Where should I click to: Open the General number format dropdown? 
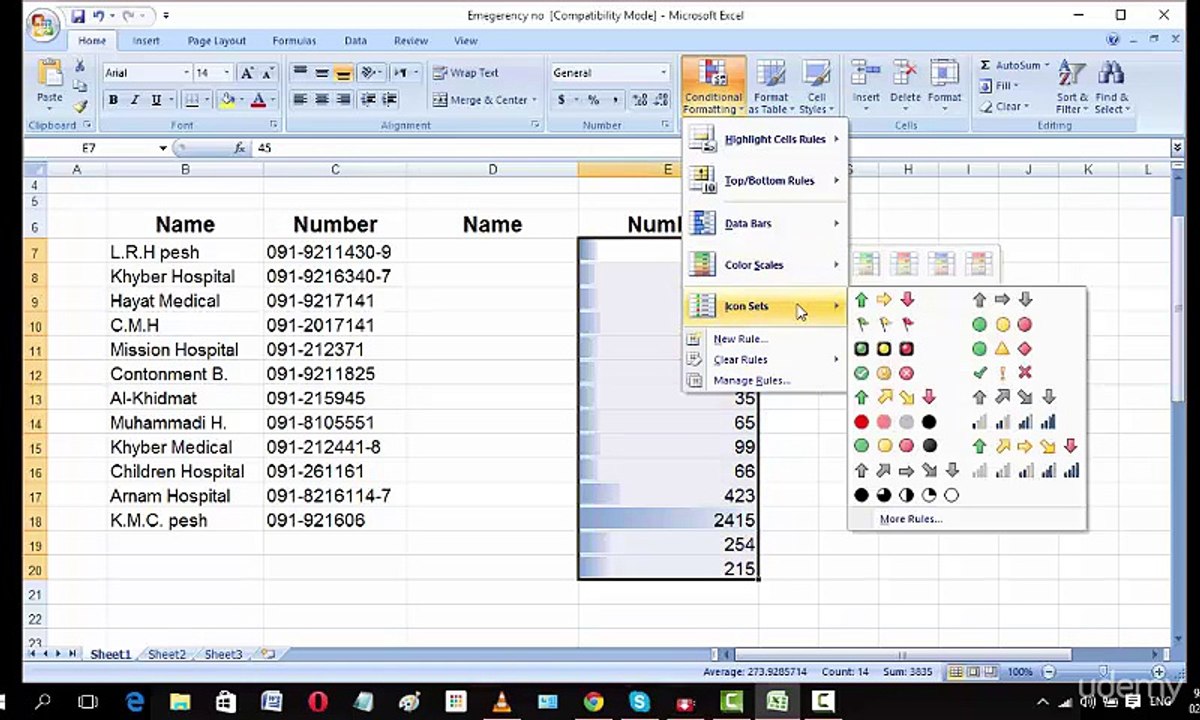pos(663,73)
